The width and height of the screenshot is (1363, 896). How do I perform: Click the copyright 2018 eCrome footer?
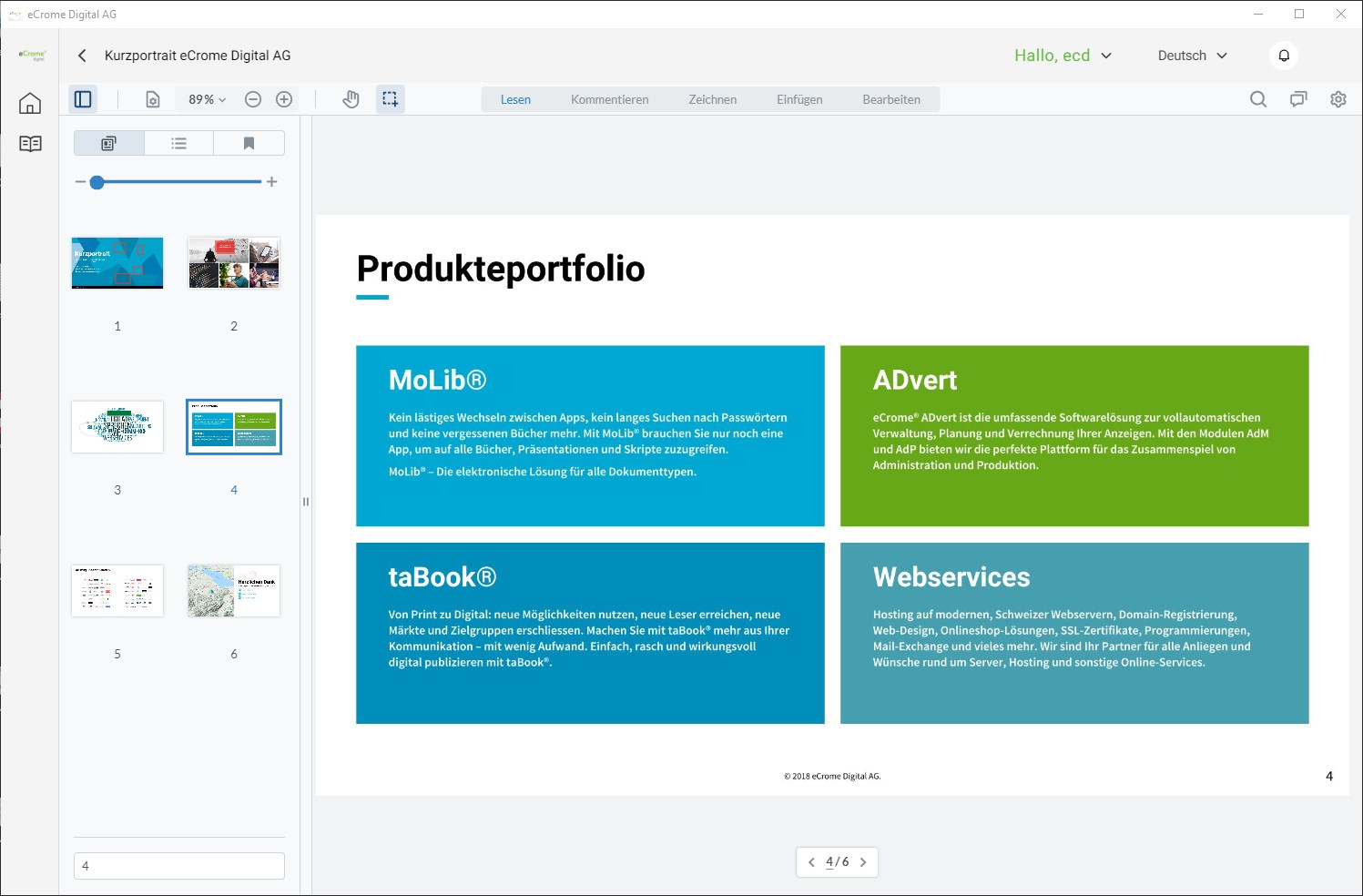point(832,777)
